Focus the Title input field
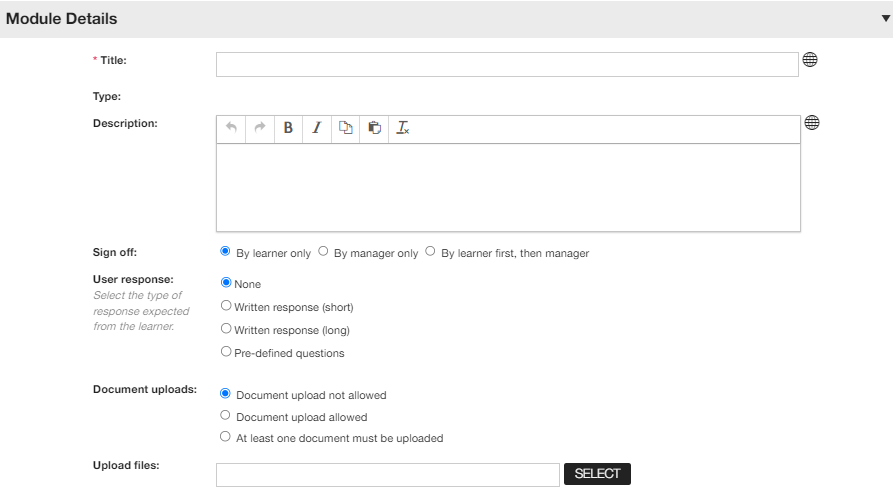The height and width of the screenshot is (491, 893). point(507,64)
